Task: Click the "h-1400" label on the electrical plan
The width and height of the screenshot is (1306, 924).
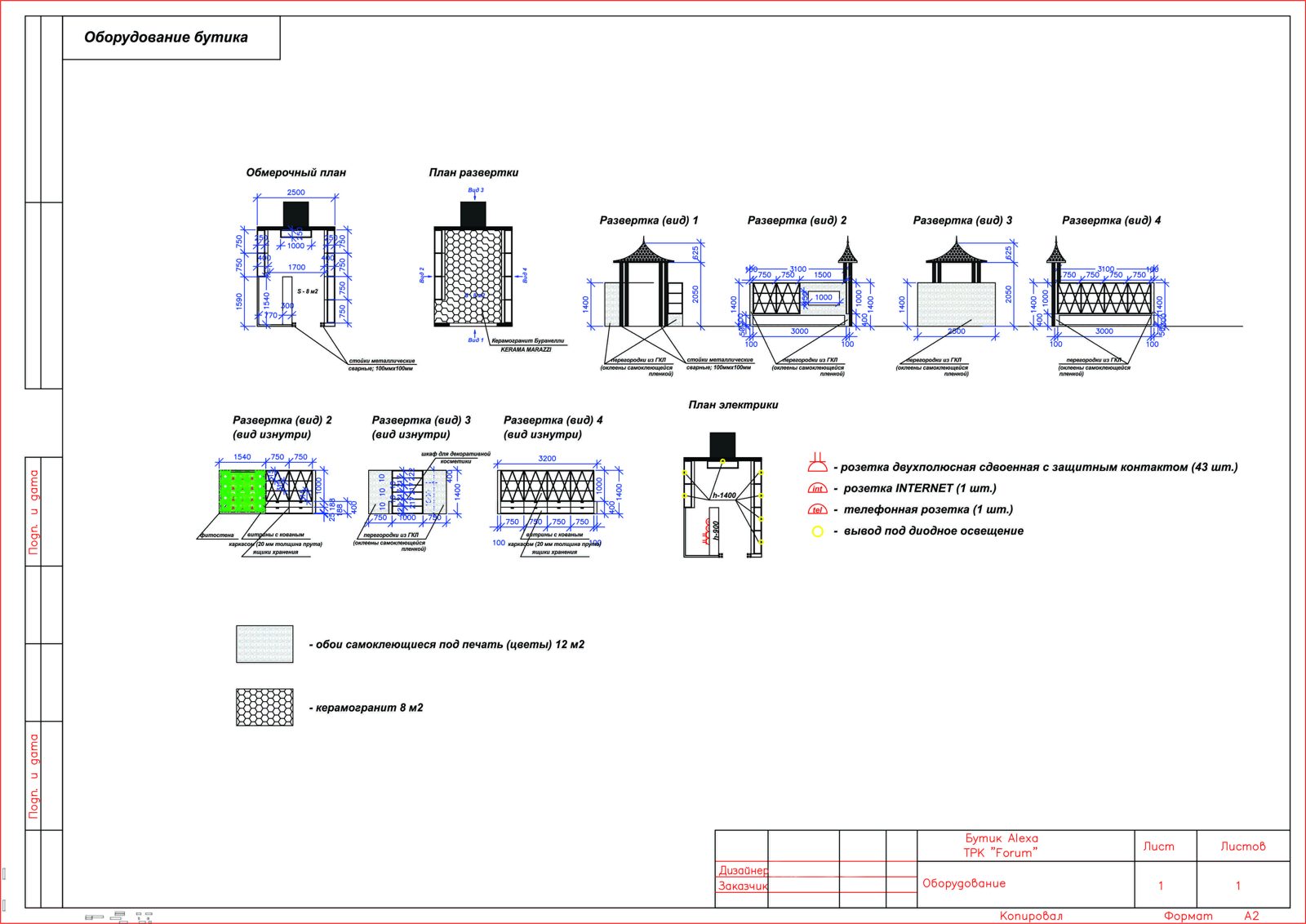Action: pos(724,495)
